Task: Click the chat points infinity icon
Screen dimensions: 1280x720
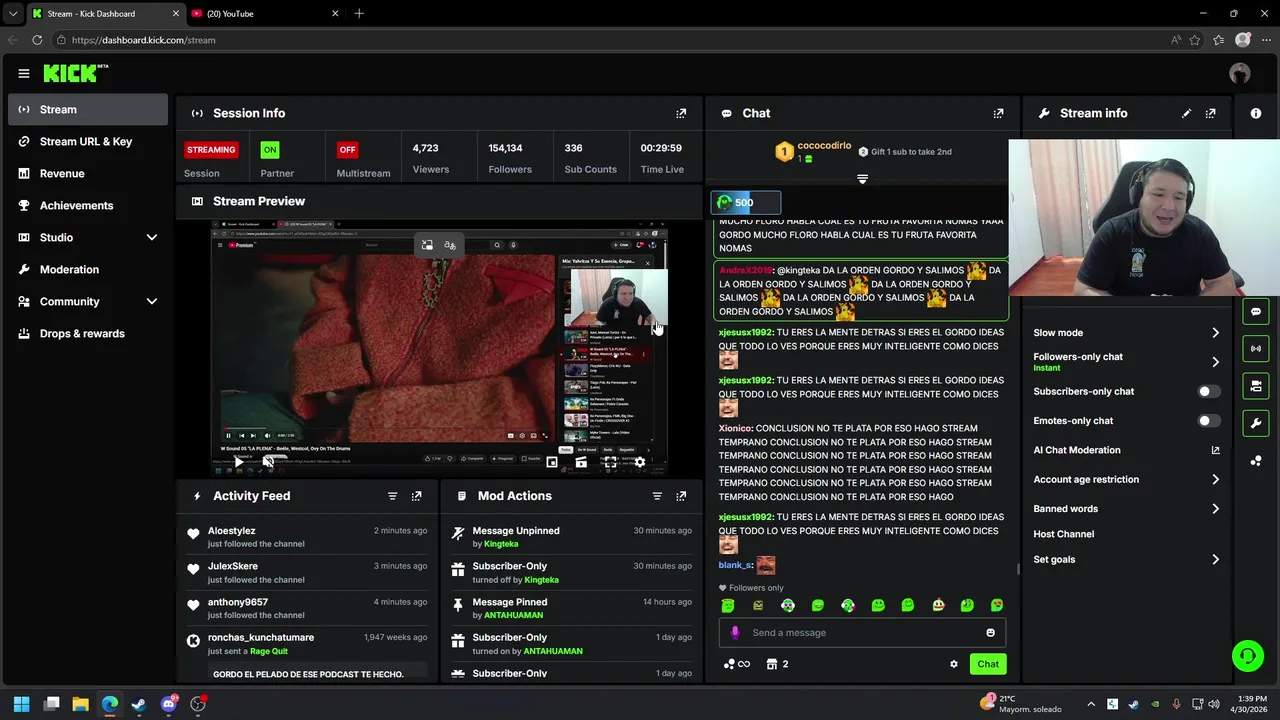Action: click(x=736, y=664)
